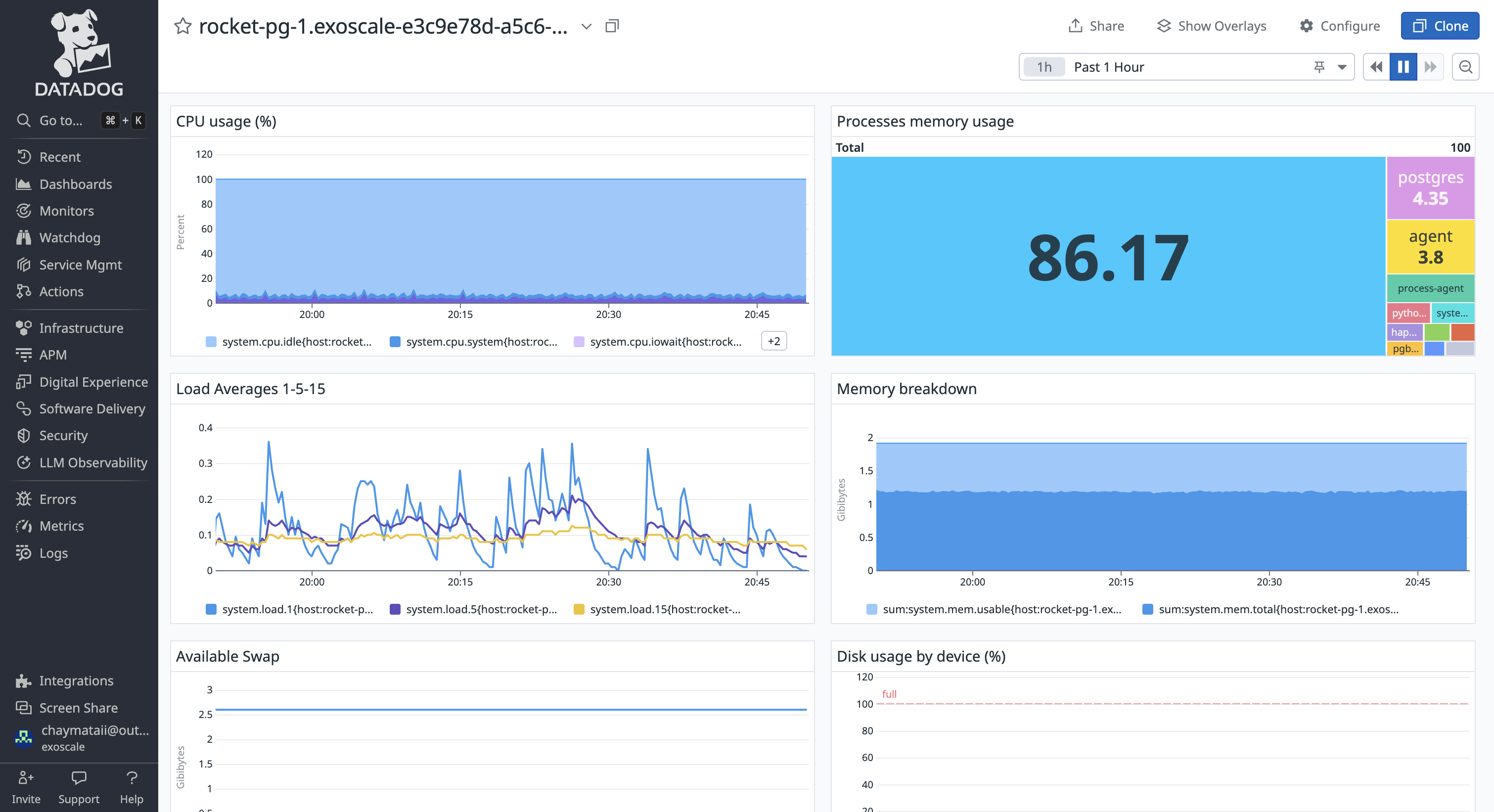
Task: Open the Screen Share sidebar item
Action: click(x=78, y=708)
